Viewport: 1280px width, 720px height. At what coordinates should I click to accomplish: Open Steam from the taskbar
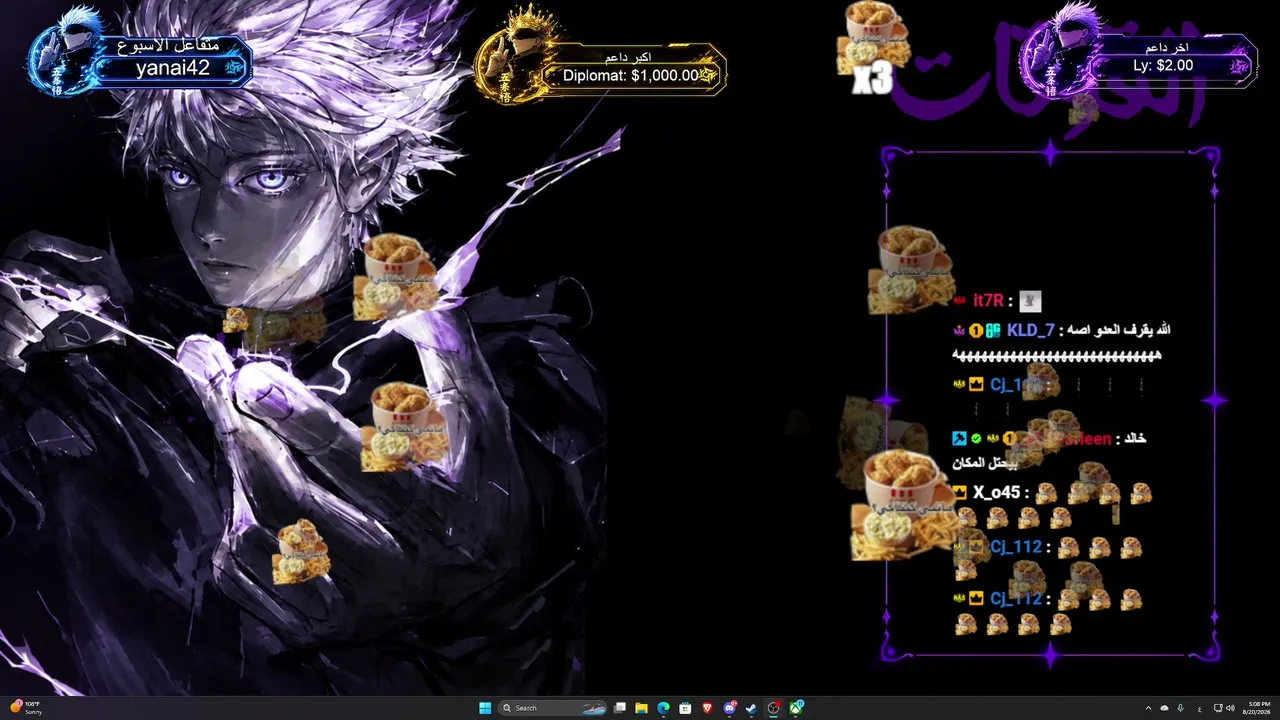click(x=751, y=708)
